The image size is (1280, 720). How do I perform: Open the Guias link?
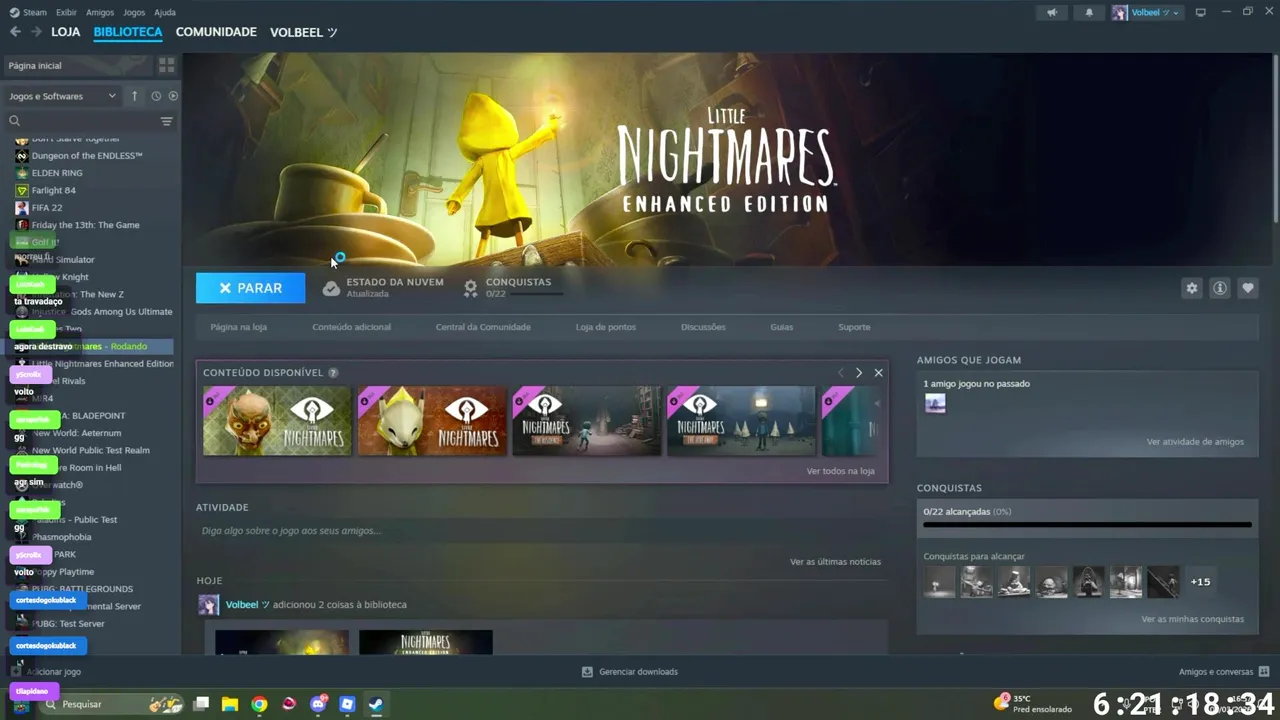click(782, 327)
